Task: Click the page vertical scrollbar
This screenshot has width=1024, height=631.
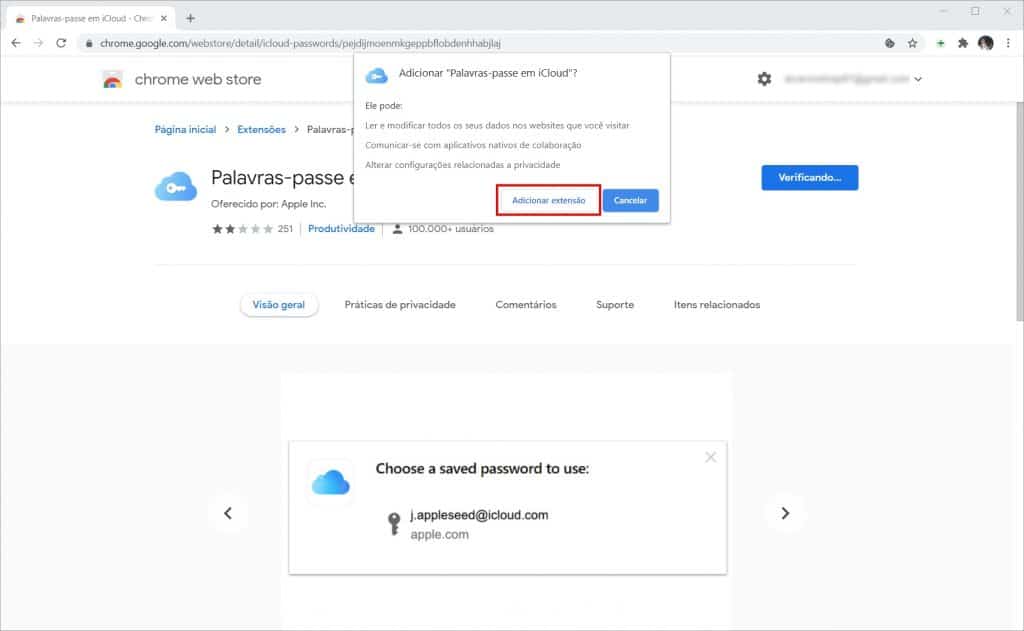Action: [x=1019, y=211]
